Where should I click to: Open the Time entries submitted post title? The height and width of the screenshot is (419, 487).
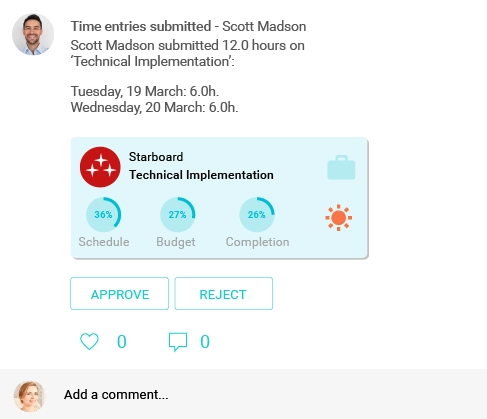(x=188, y=26)
